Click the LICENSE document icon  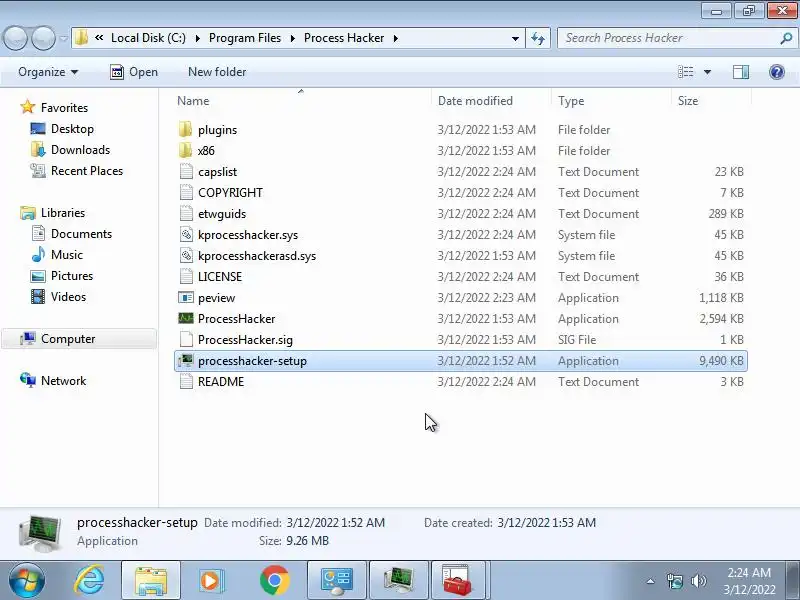coord(186,277)
